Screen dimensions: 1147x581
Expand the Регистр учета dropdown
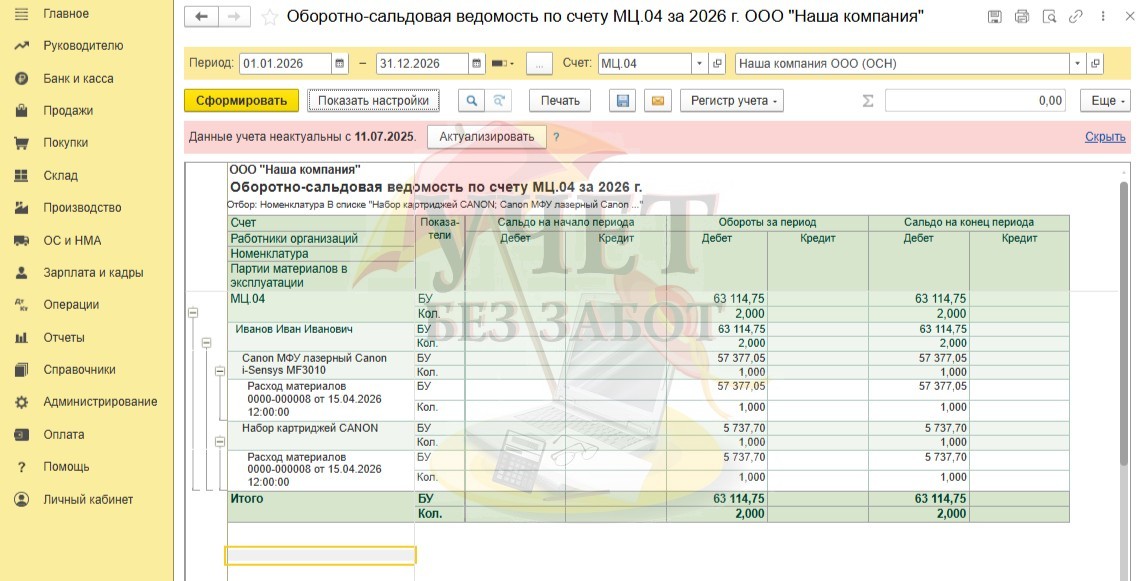point(731,100)
